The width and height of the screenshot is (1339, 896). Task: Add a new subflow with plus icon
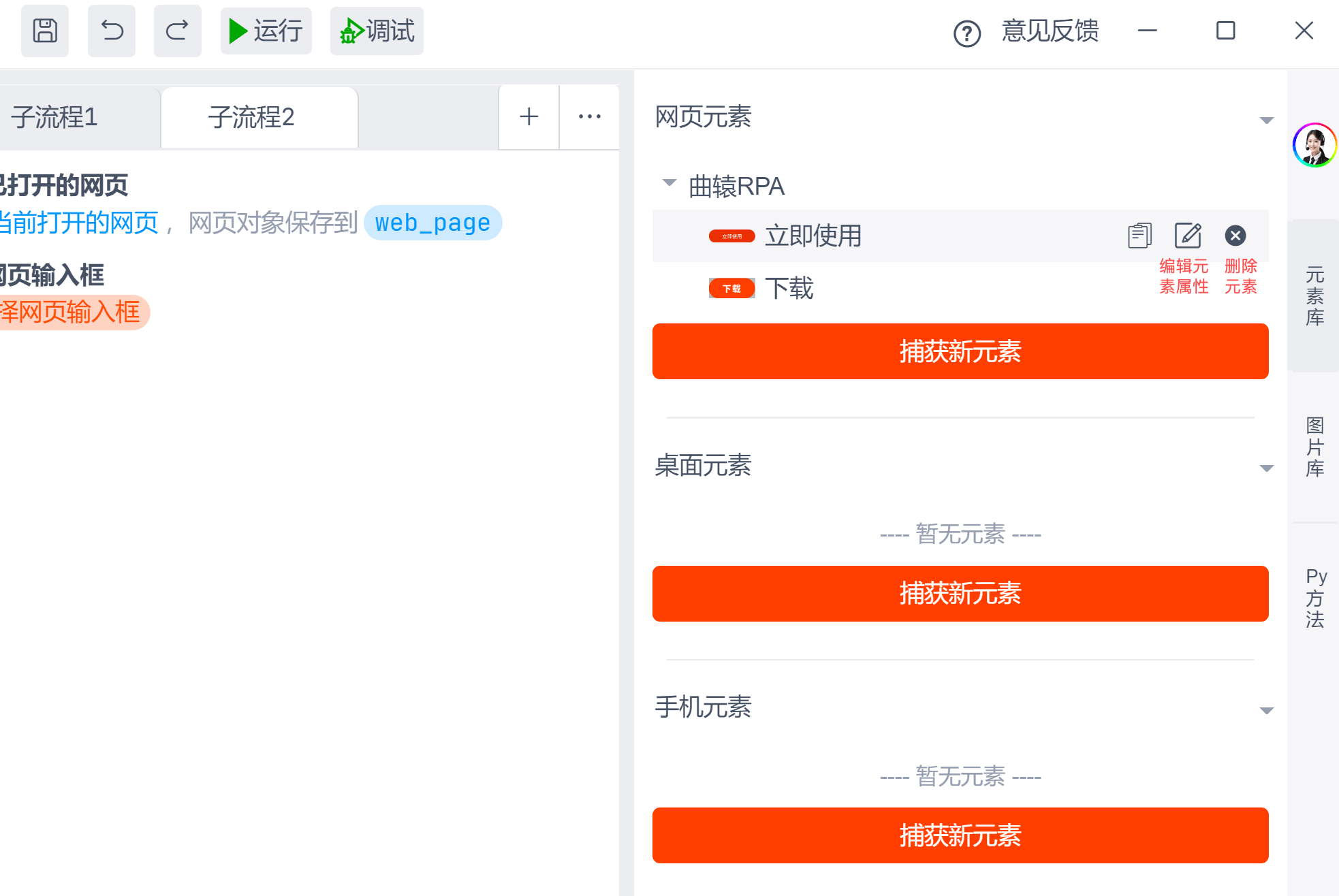(x=529, y=116)
